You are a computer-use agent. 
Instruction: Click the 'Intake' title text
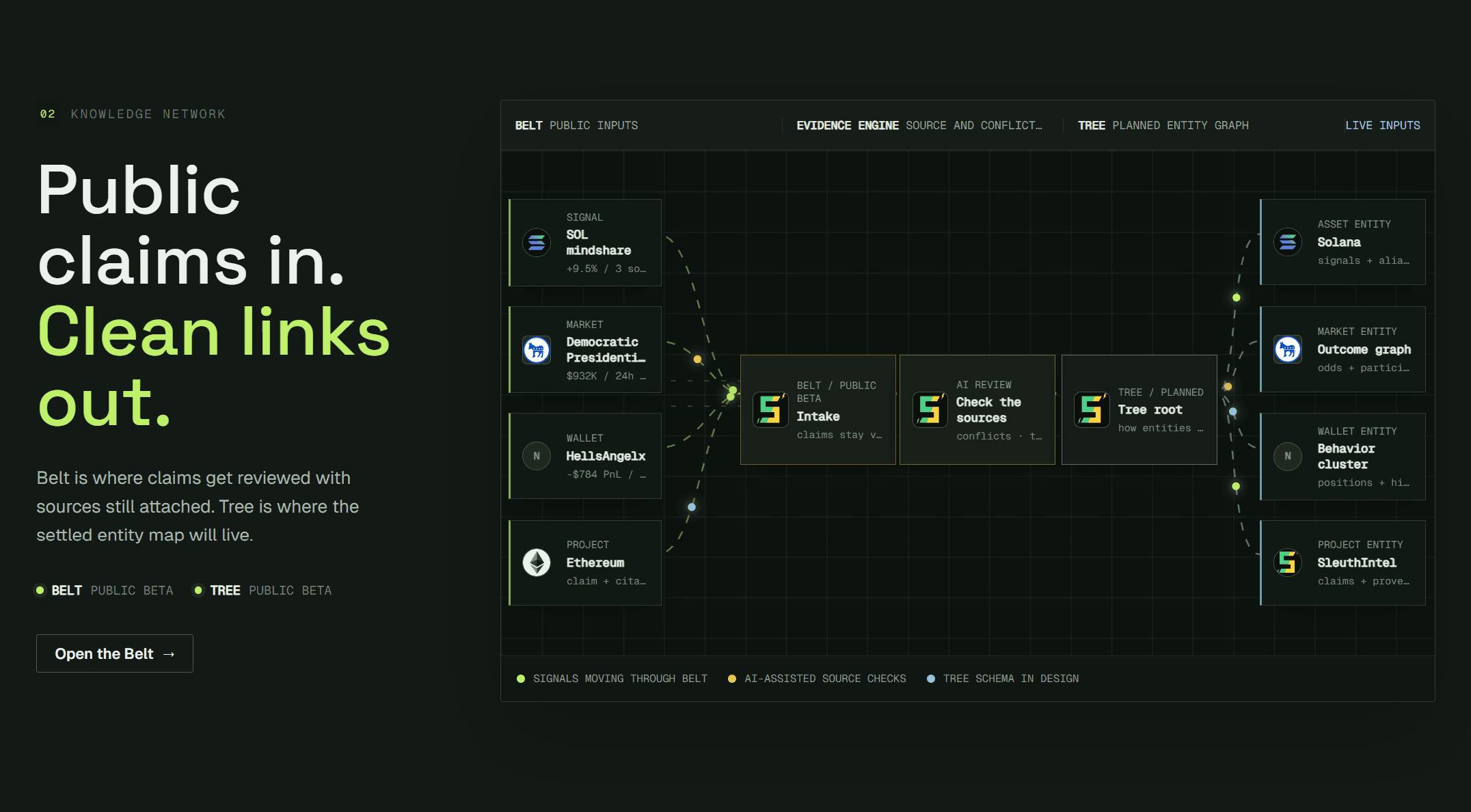click(x=818, y=416)
